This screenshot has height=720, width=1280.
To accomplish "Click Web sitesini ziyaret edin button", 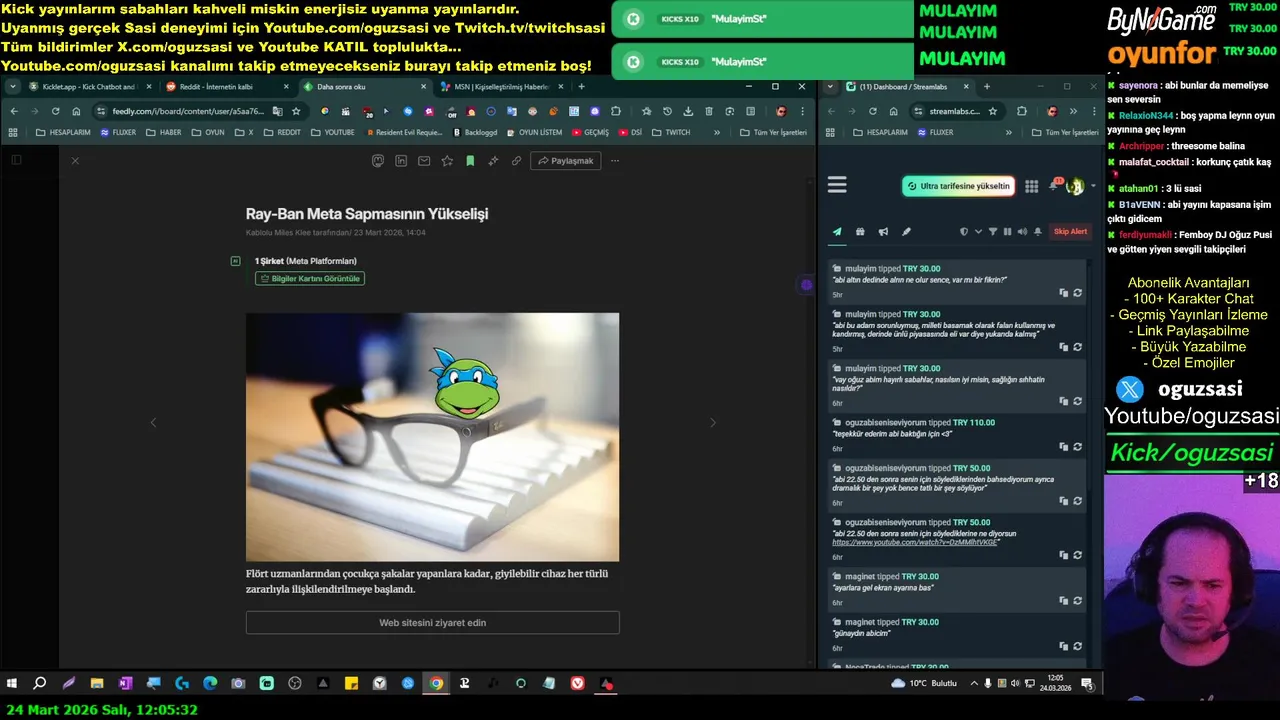I will (433, 623).
